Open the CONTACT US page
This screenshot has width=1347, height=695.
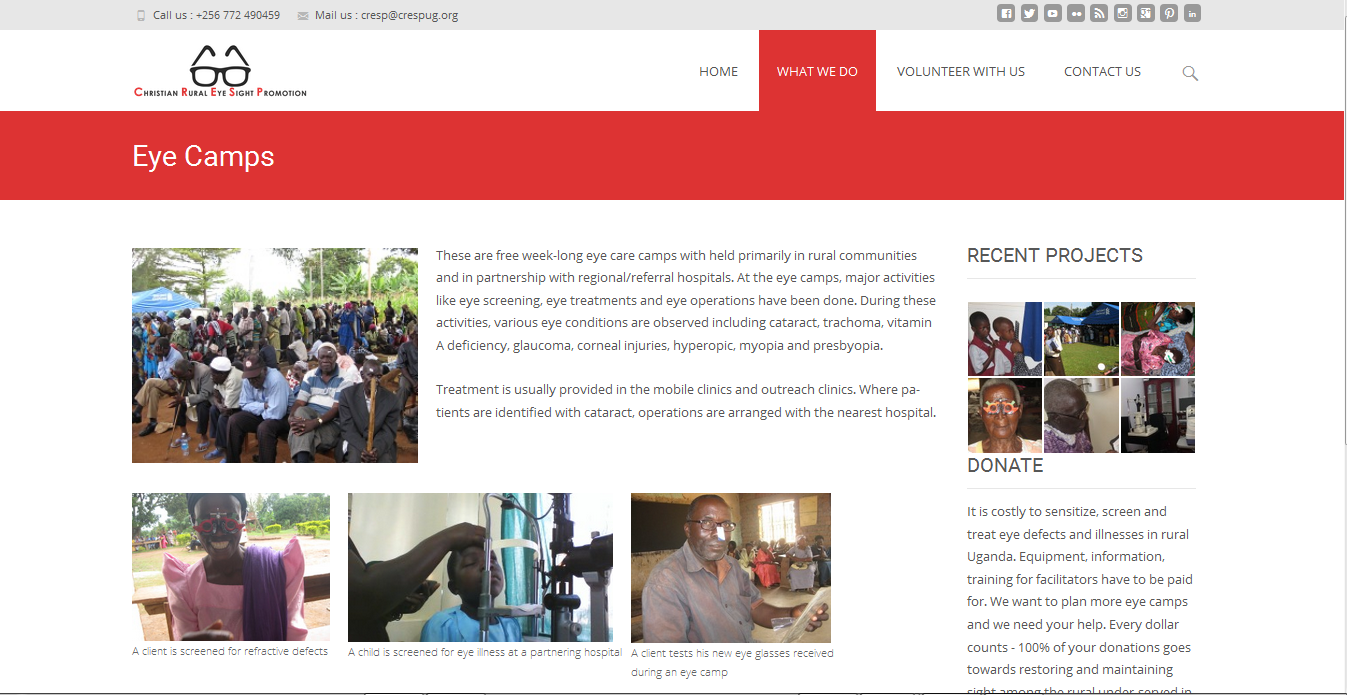1102,71
